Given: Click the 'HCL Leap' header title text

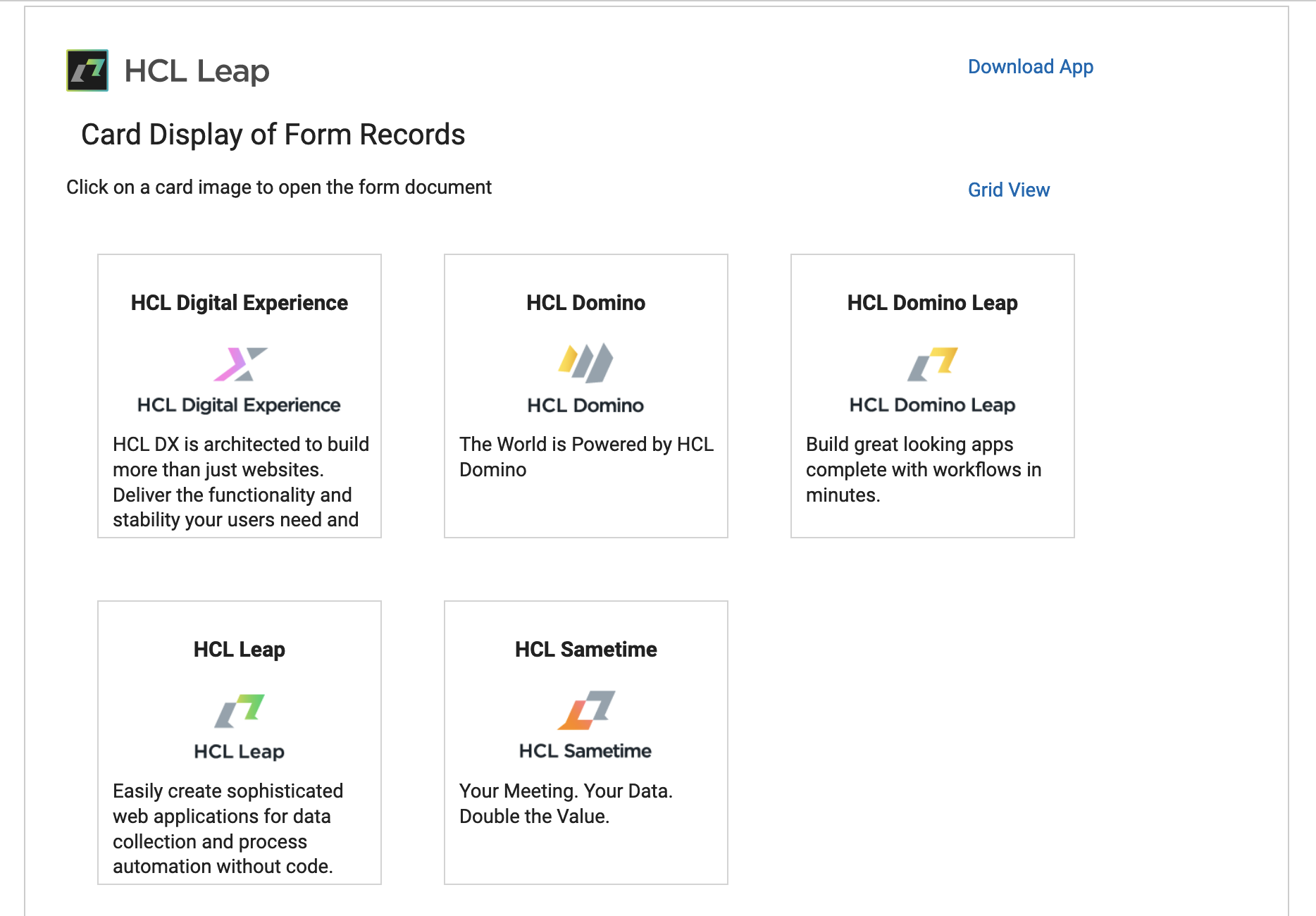Looking at the screenshot, I should point(197,71).
